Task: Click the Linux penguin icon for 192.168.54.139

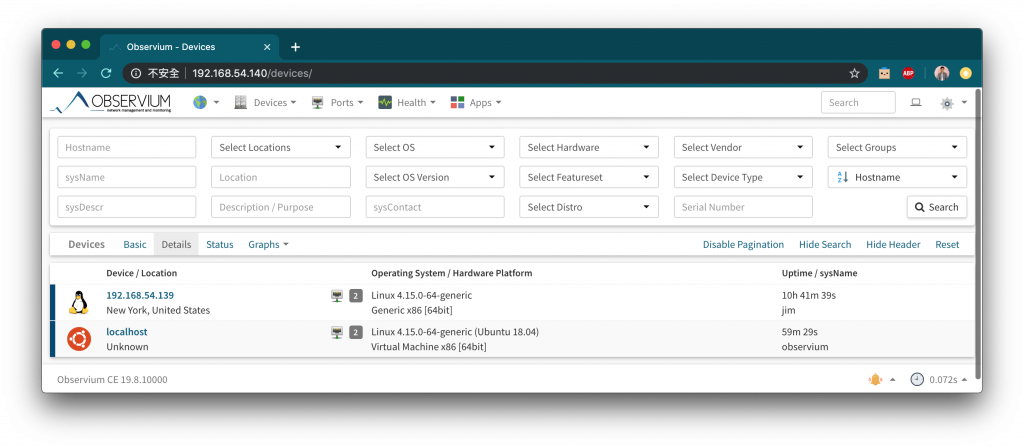Action: (78, 302)
